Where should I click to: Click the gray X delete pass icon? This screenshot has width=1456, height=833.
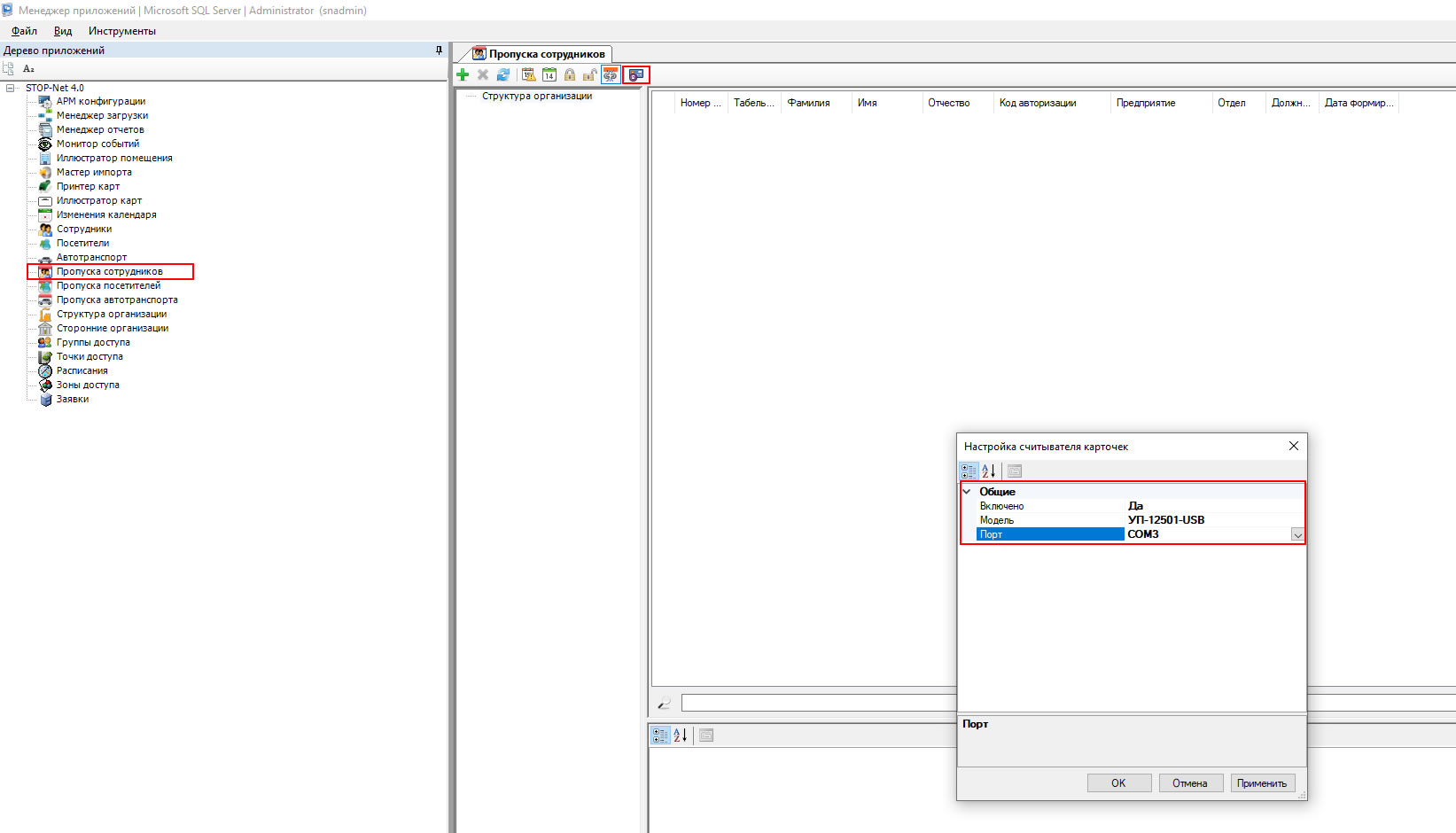point(483,75)
